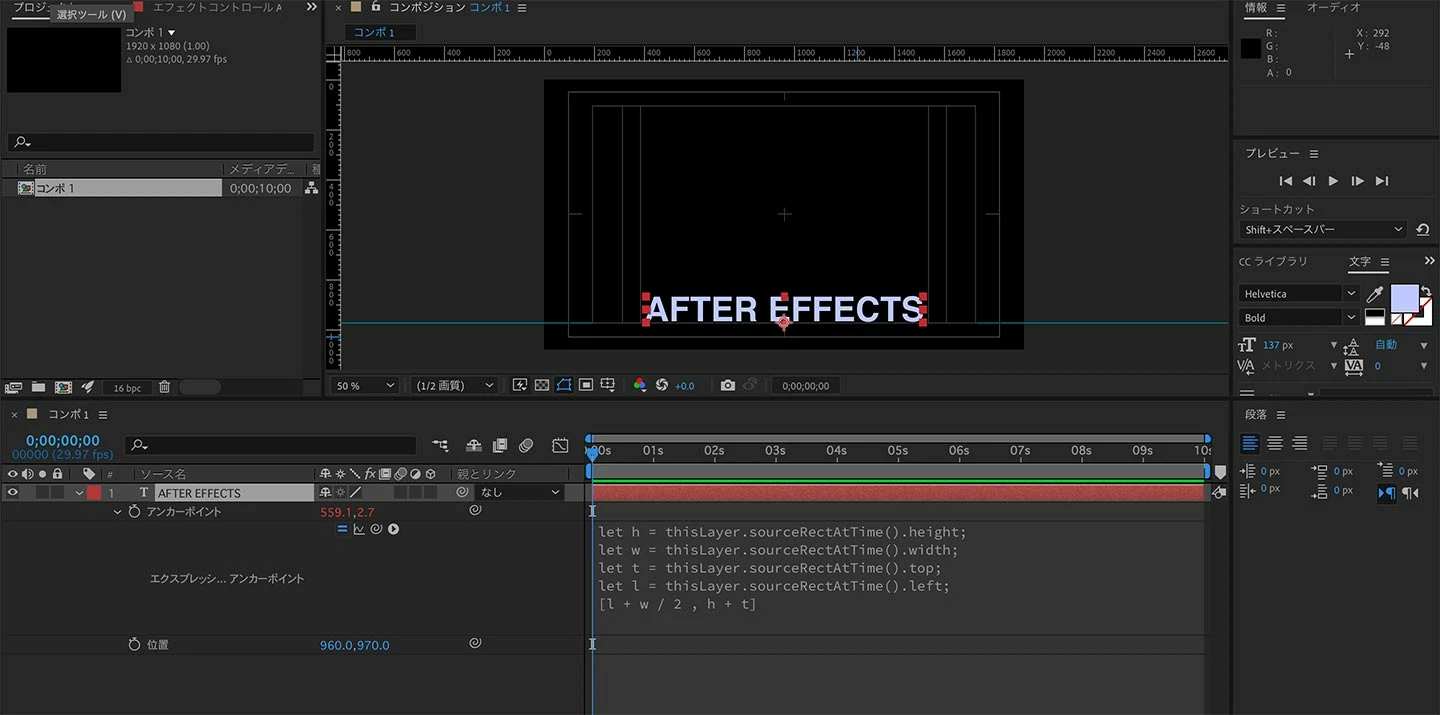The image size is (1440, 715).
Task: Click the red label color of AFTER EFFECTS layer
Action: pos(93,493)
